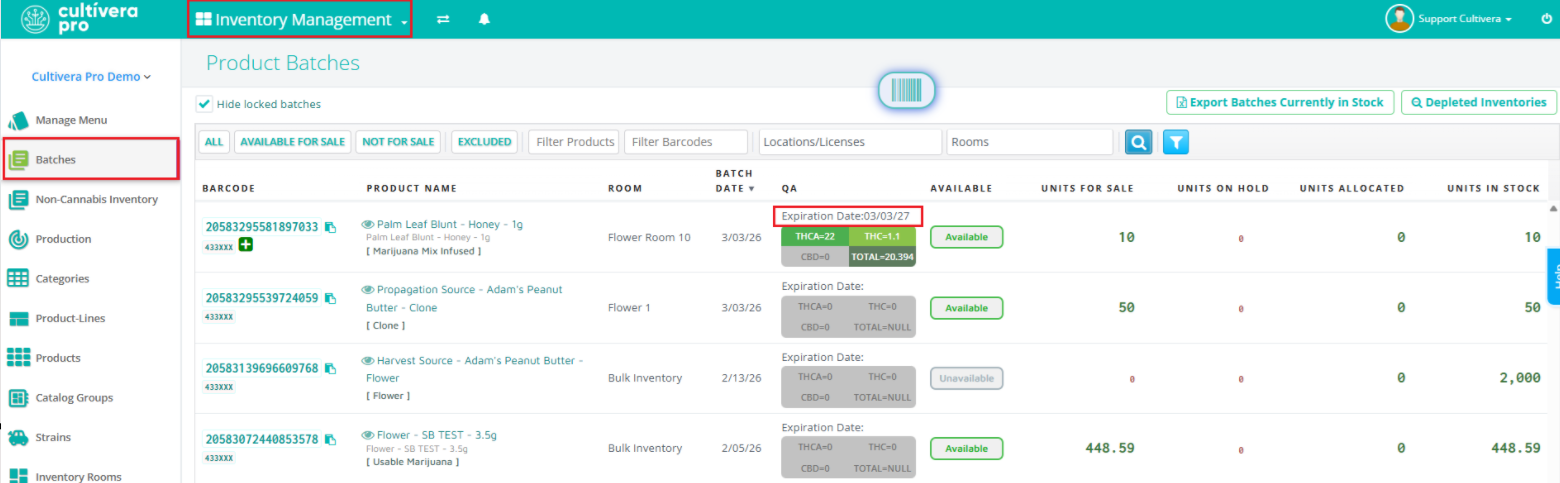1560x483 pixels.
Task: Click Production sidebar icon
Action: (x=18, y=239)
